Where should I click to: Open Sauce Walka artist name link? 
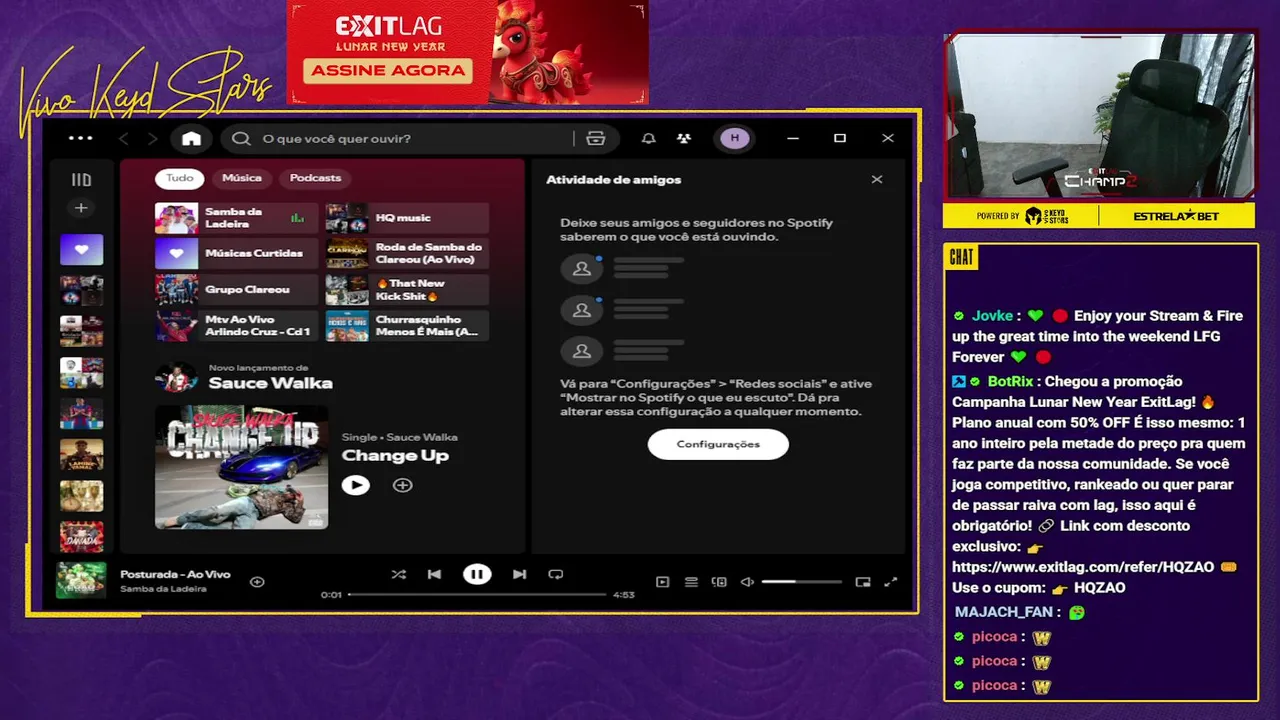click(x=270, y=383)
